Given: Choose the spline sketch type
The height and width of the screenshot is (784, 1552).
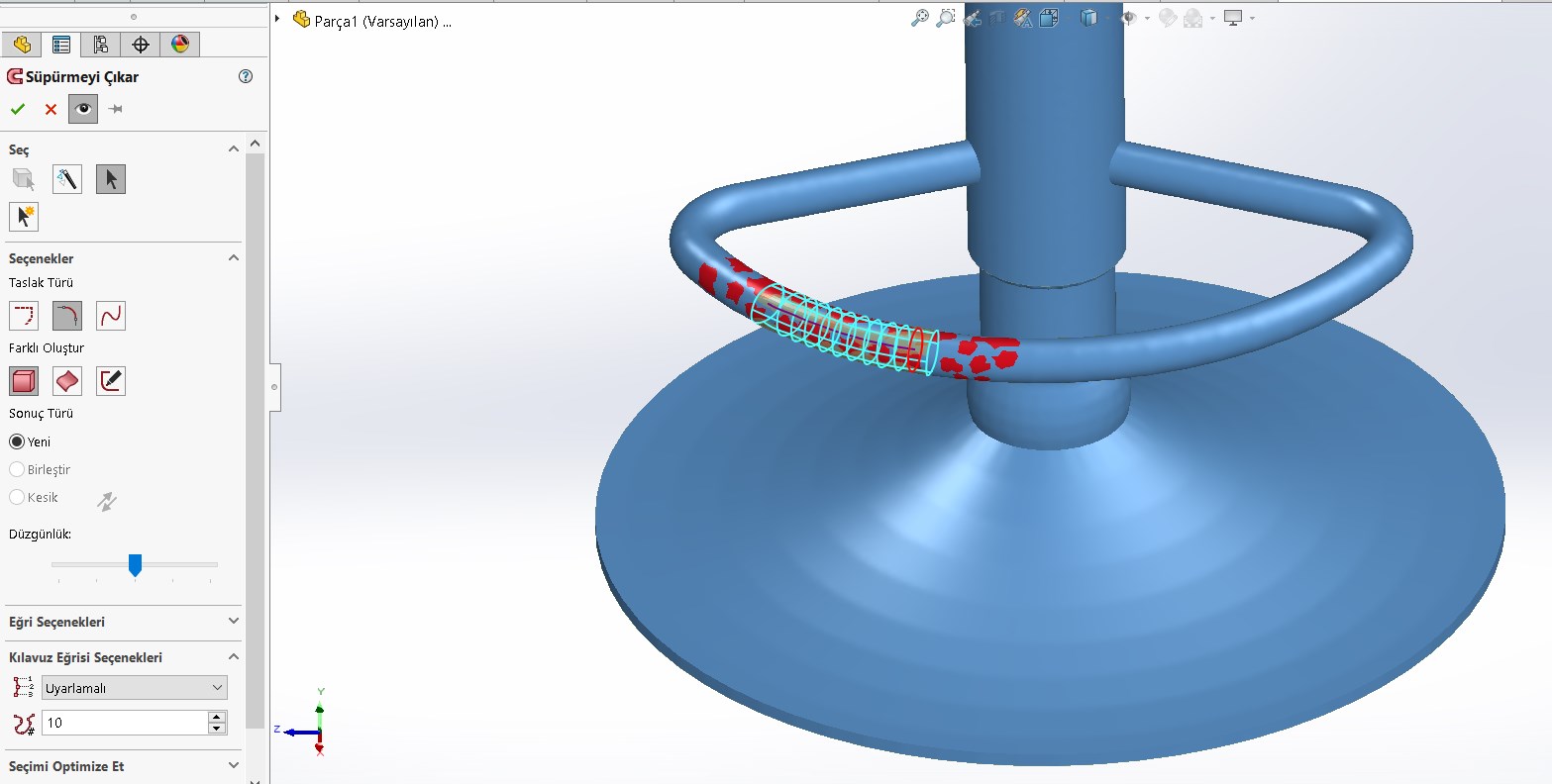Looking at the screenshot, I should tap(111, 316).
